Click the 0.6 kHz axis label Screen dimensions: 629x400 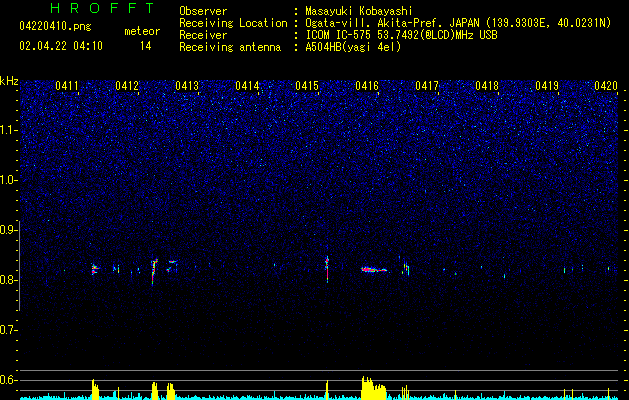tap(8, 380)
